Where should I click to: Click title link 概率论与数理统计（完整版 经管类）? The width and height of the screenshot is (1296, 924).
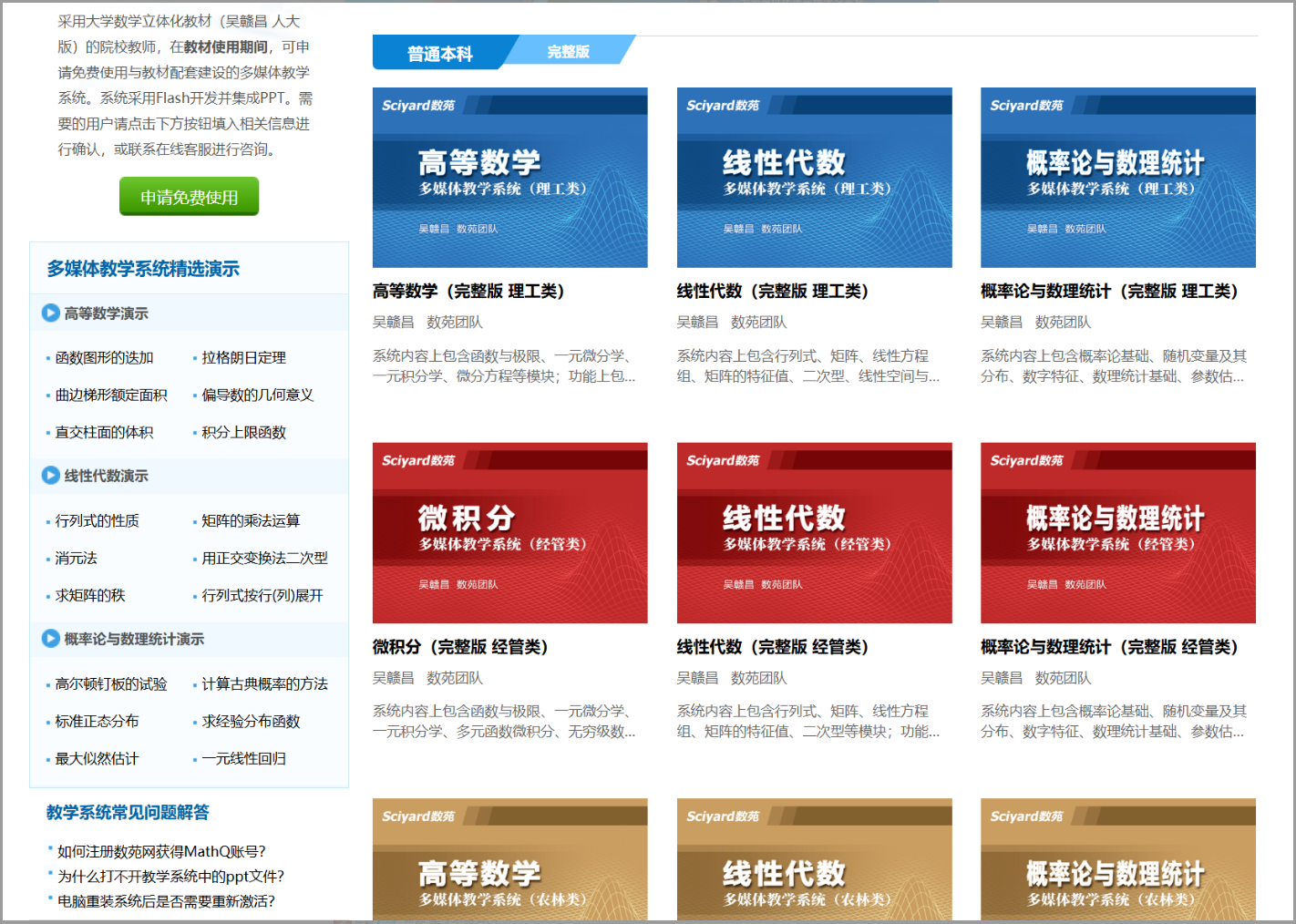[1110, 647]
